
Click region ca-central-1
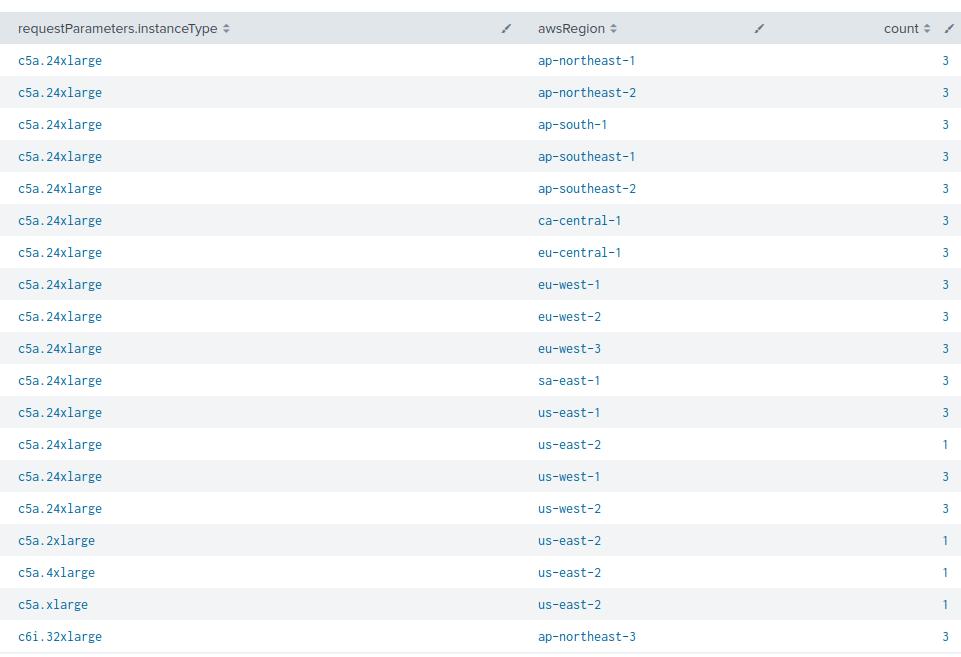(580, 221)
